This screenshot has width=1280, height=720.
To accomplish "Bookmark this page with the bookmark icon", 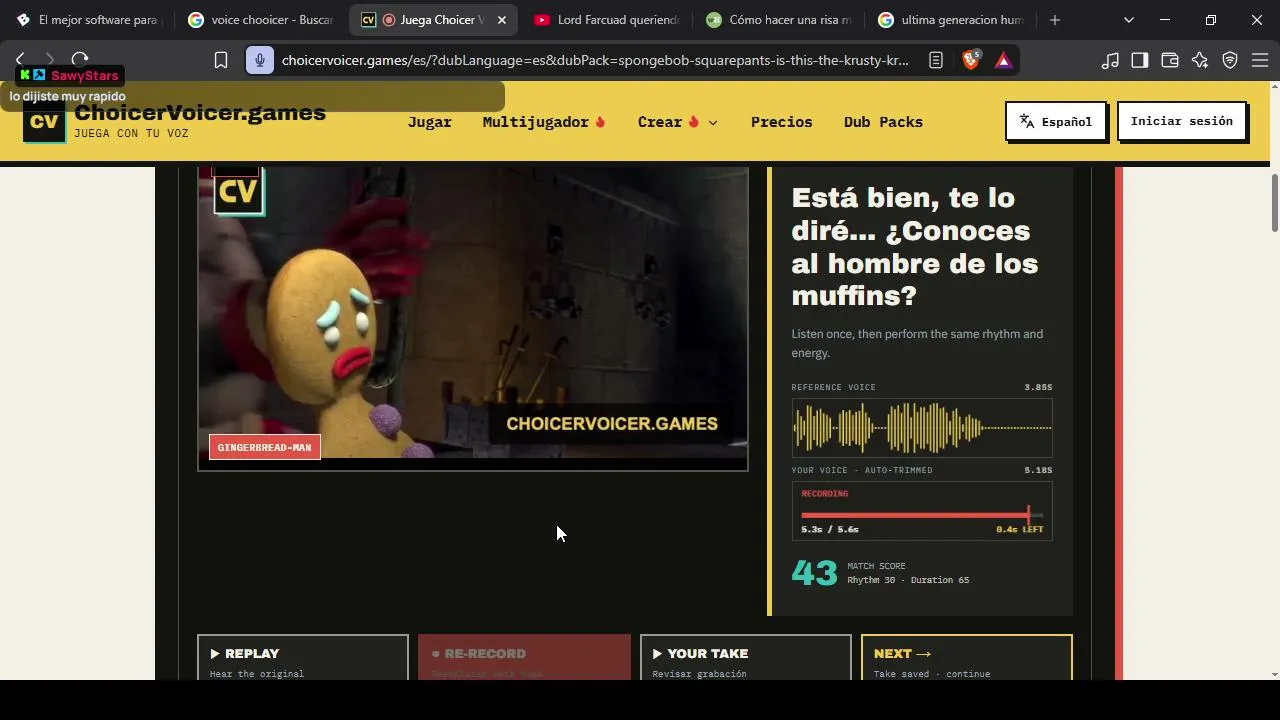I will coord(221,60).
